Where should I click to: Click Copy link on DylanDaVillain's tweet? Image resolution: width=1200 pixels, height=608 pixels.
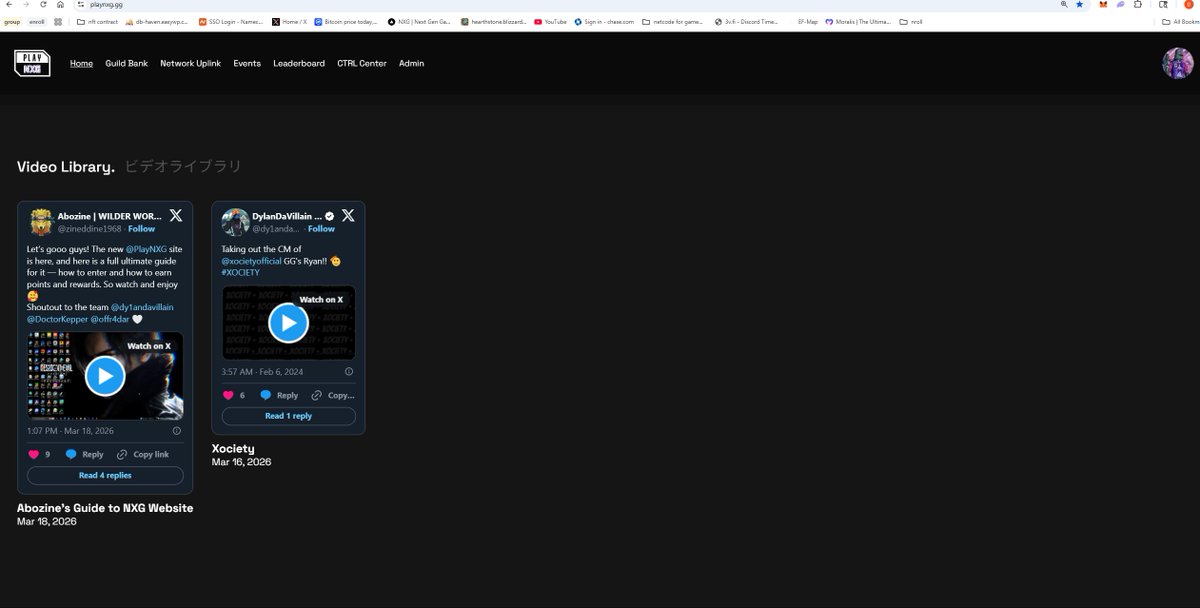coord(333,395)
